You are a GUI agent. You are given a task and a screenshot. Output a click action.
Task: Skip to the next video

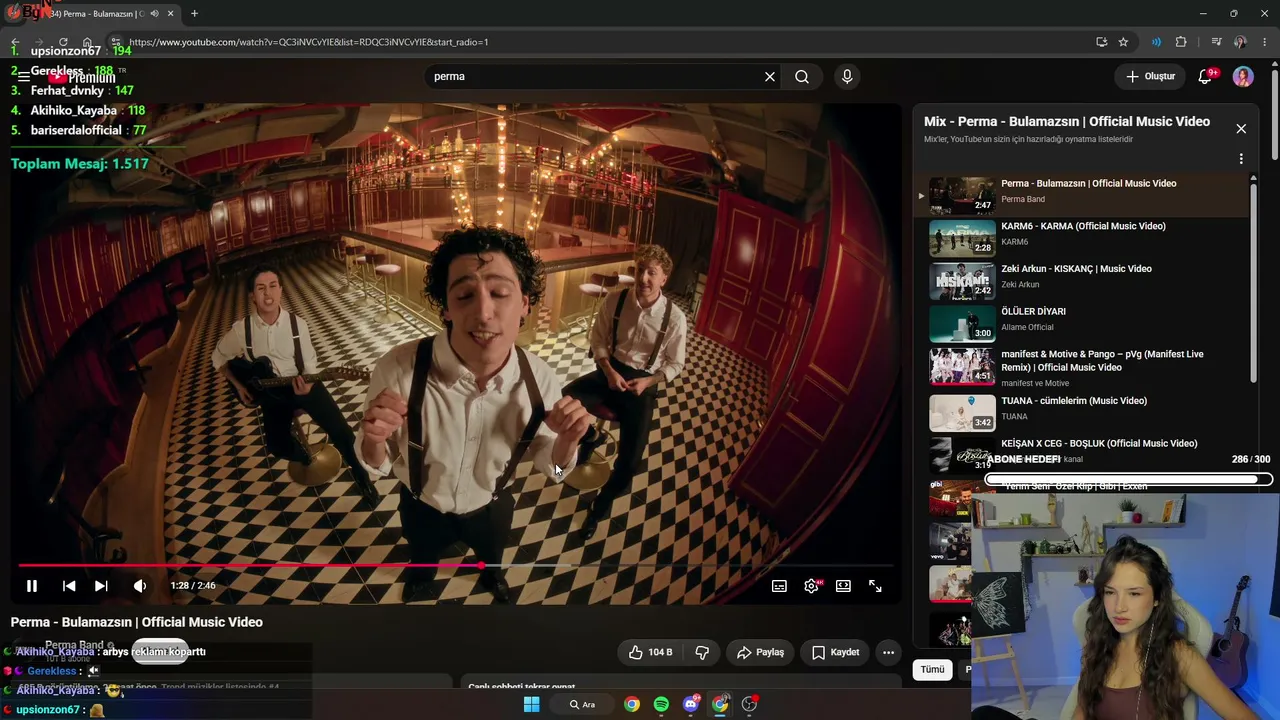tap(101, 586)
